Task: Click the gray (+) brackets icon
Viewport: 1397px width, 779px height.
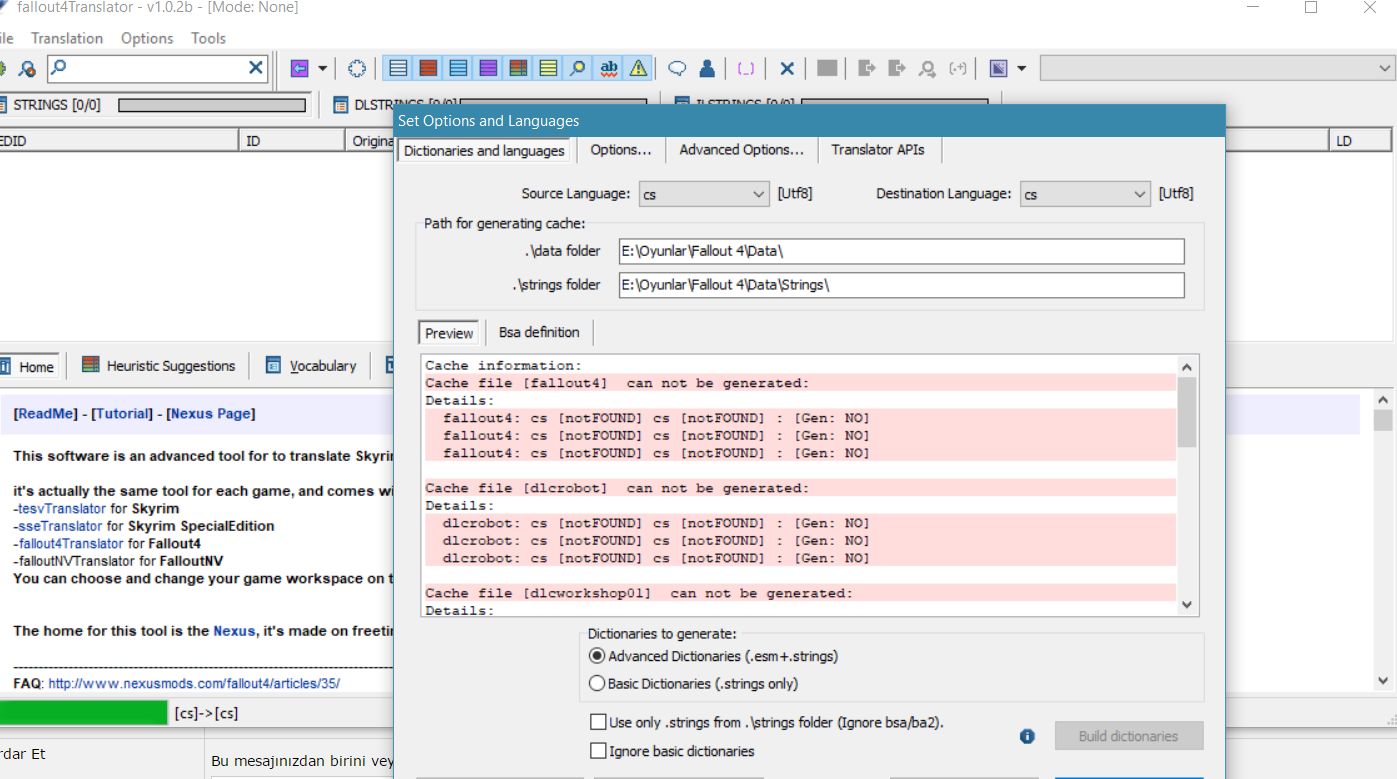Action: [958, 68]
